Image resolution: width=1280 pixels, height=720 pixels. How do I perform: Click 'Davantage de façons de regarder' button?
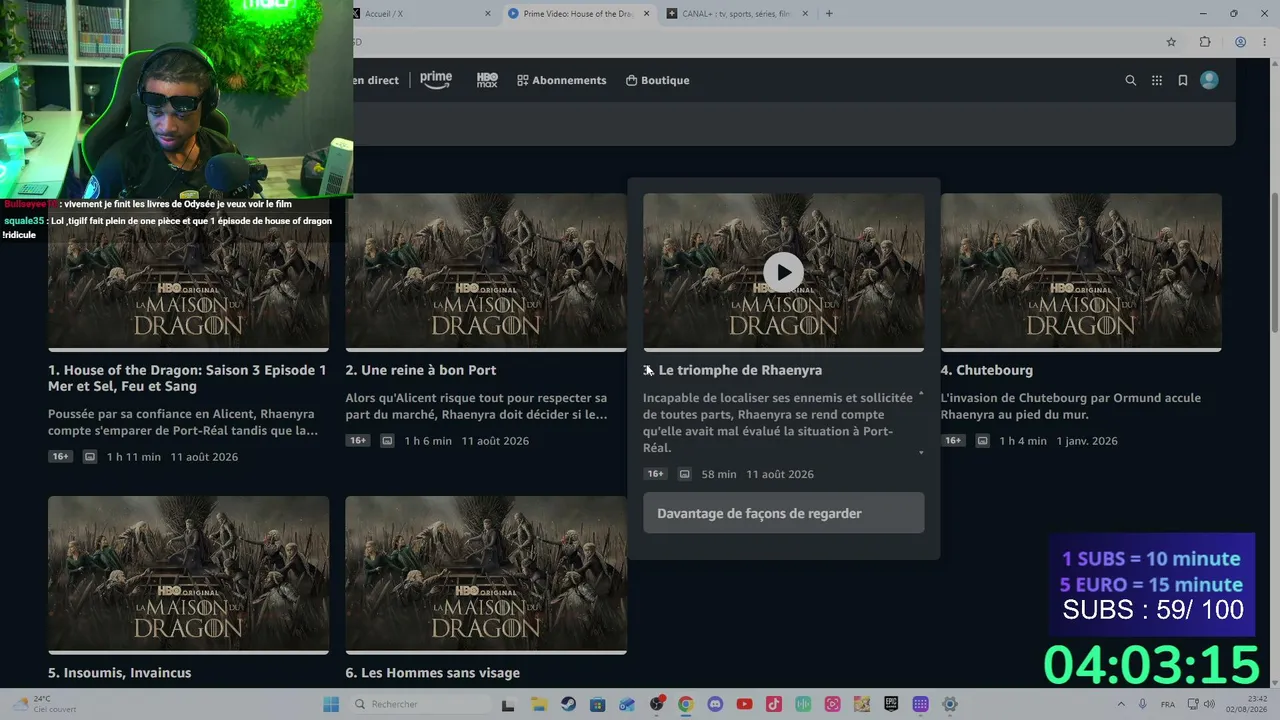(x=783, y=513)
